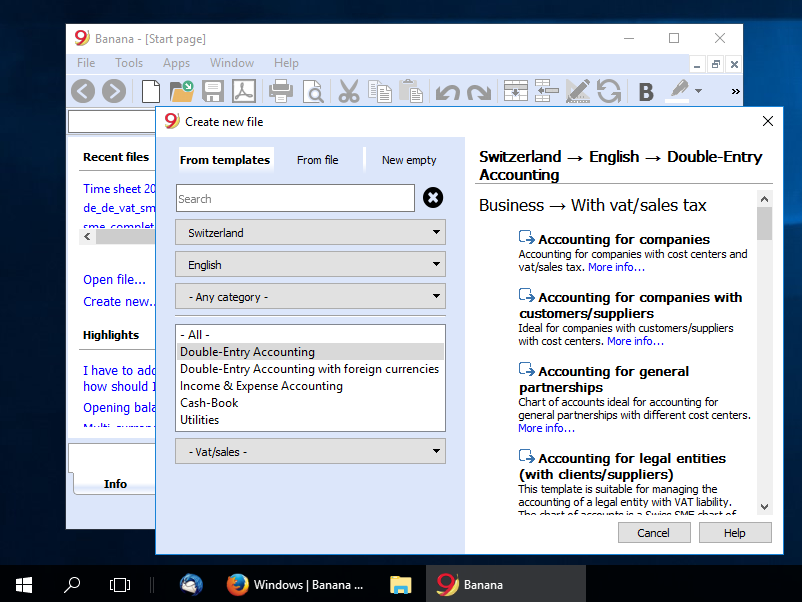Click 'More info' after 'with cost centers.'
The image size is (802, 602).
(x=635, y=341)
